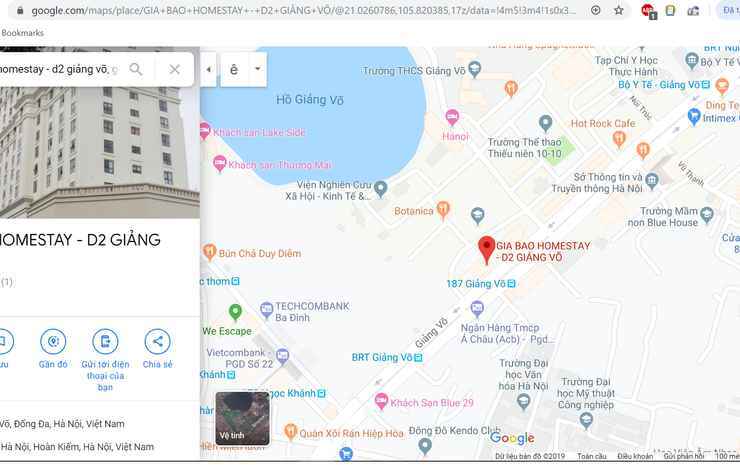Collapse the side panel arrow
Viewport: 740px width, 465px height.
point(208,69)
